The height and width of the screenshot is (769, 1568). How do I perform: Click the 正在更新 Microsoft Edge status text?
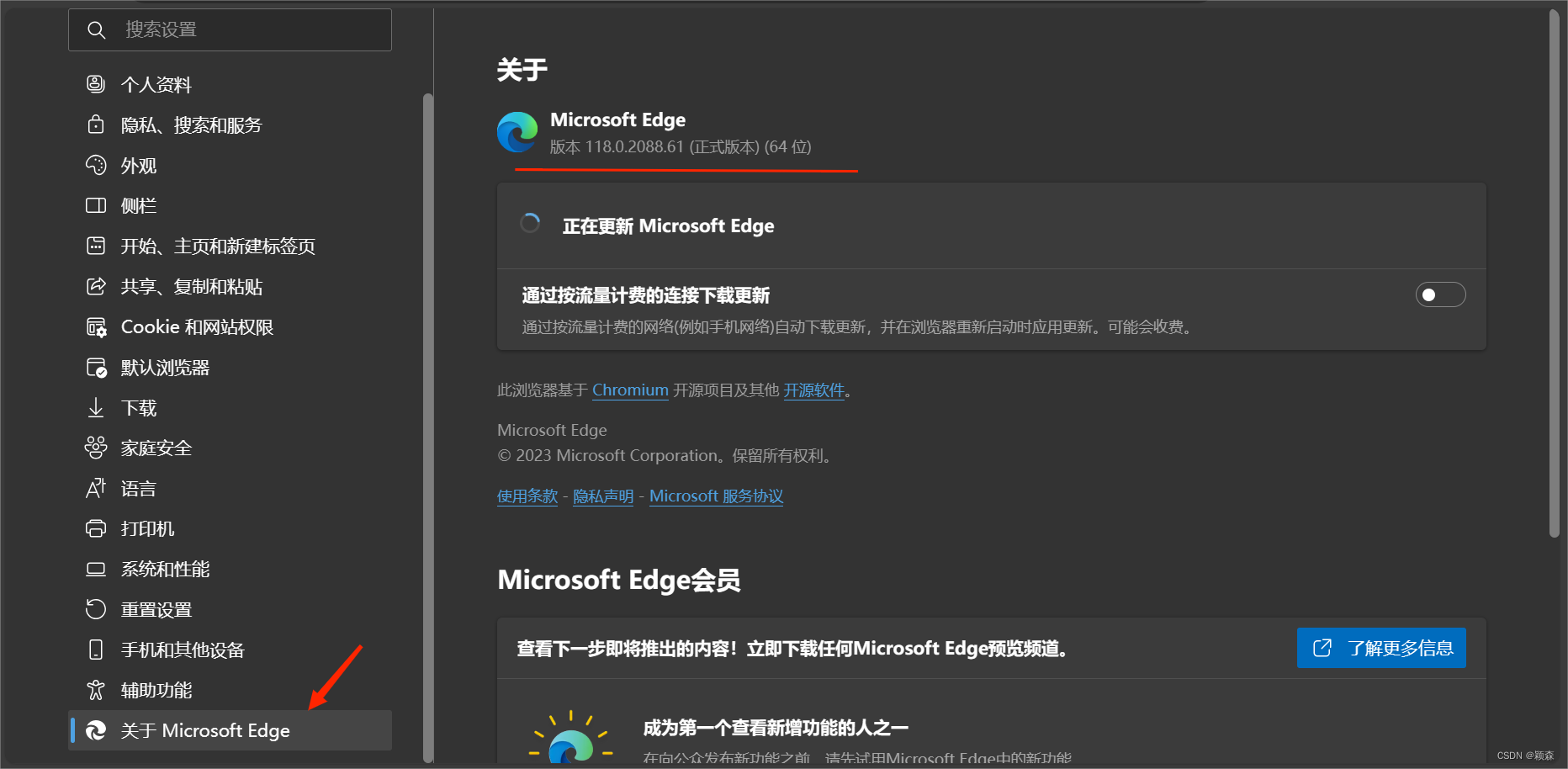668,226
